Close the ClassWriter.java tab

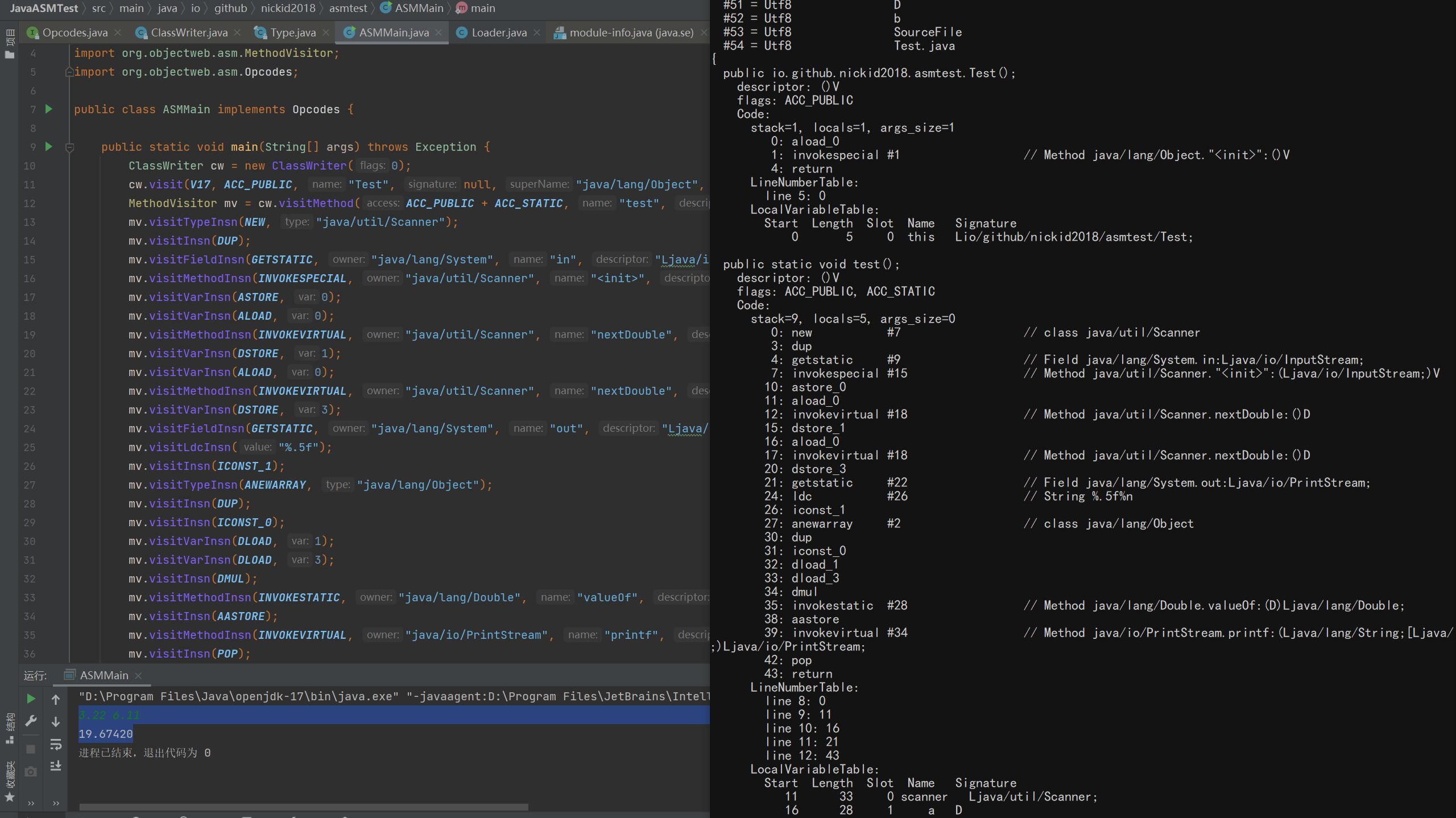tap(237, 32)
